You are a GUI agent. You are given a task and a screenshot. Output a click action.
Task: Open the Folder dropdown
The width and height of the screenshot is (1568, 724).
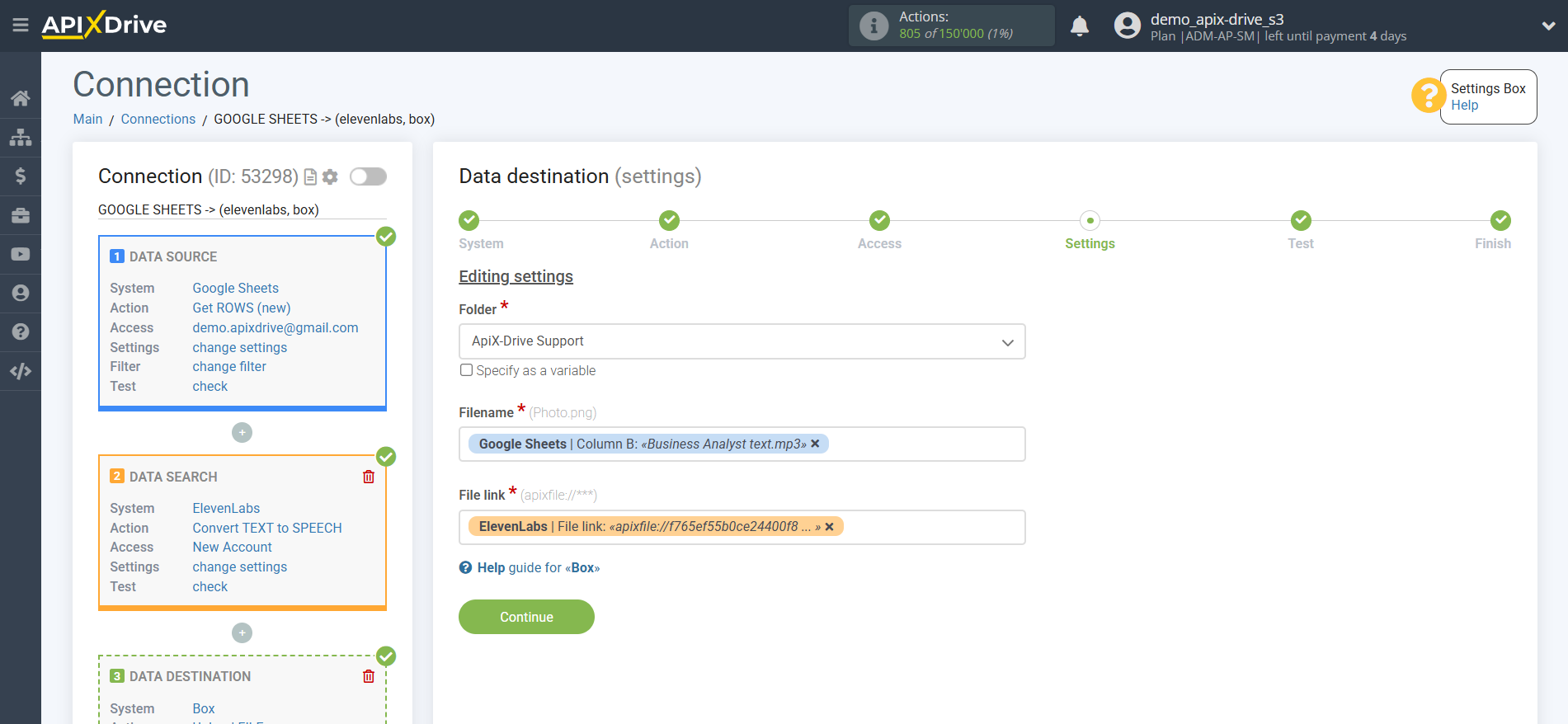[742, 341]
